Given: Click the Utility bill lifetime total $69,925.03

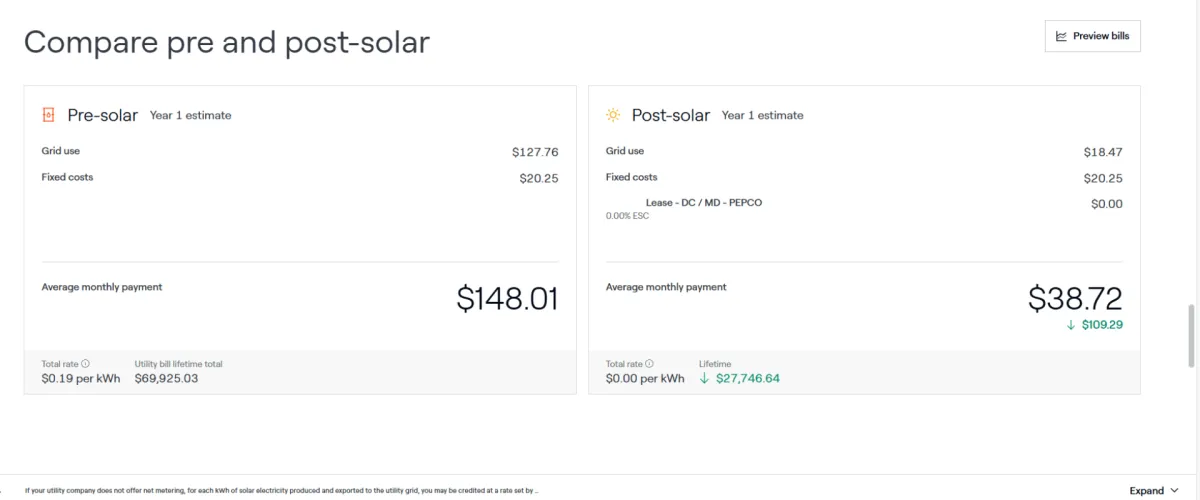Looking at the screenshot, I should tap(179, 379).
